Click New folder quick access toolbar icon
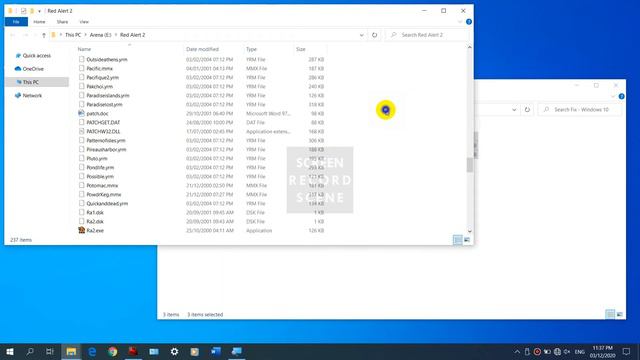640x360 pixels. [32, 11]
